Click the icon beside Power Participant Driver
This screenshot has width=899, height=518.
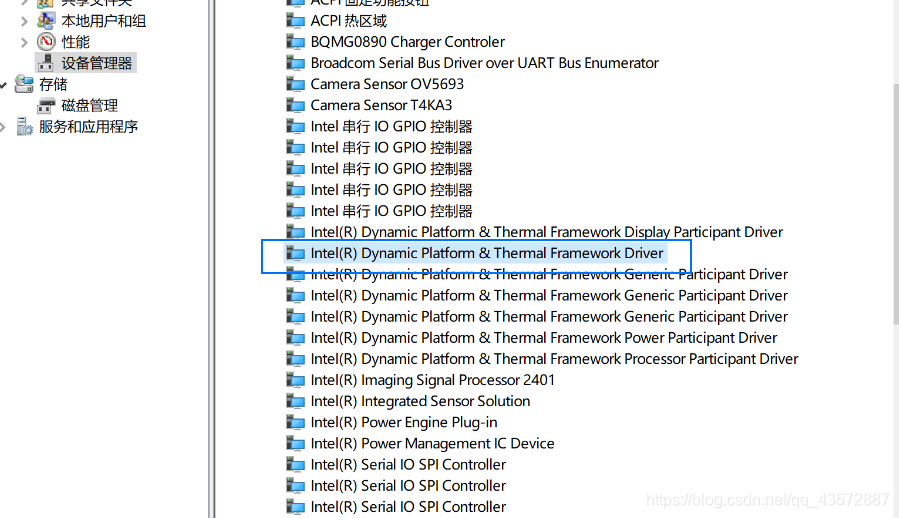[295, 338]
